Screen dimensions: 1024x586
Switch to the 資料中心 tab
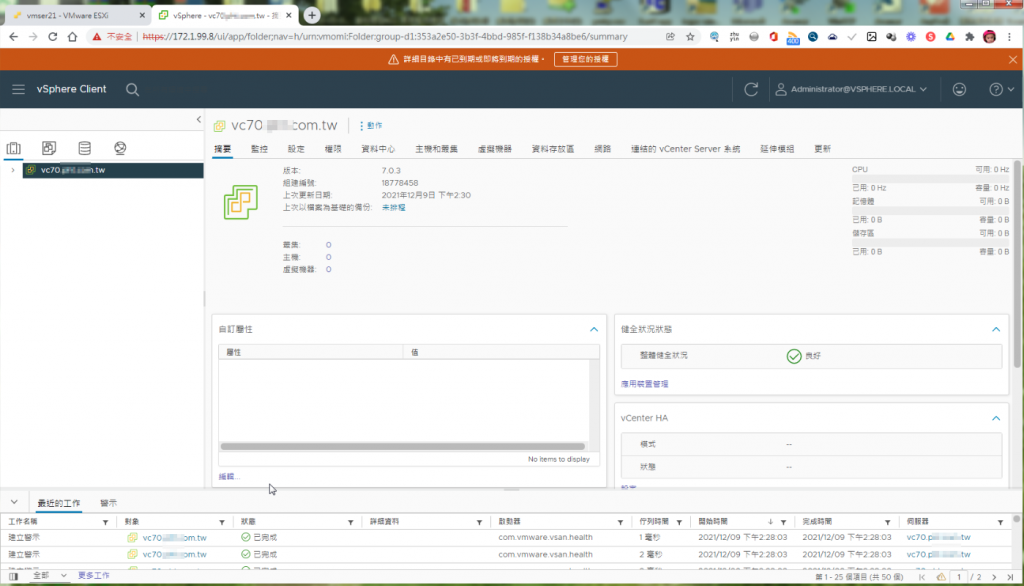[x=378, y=149]
